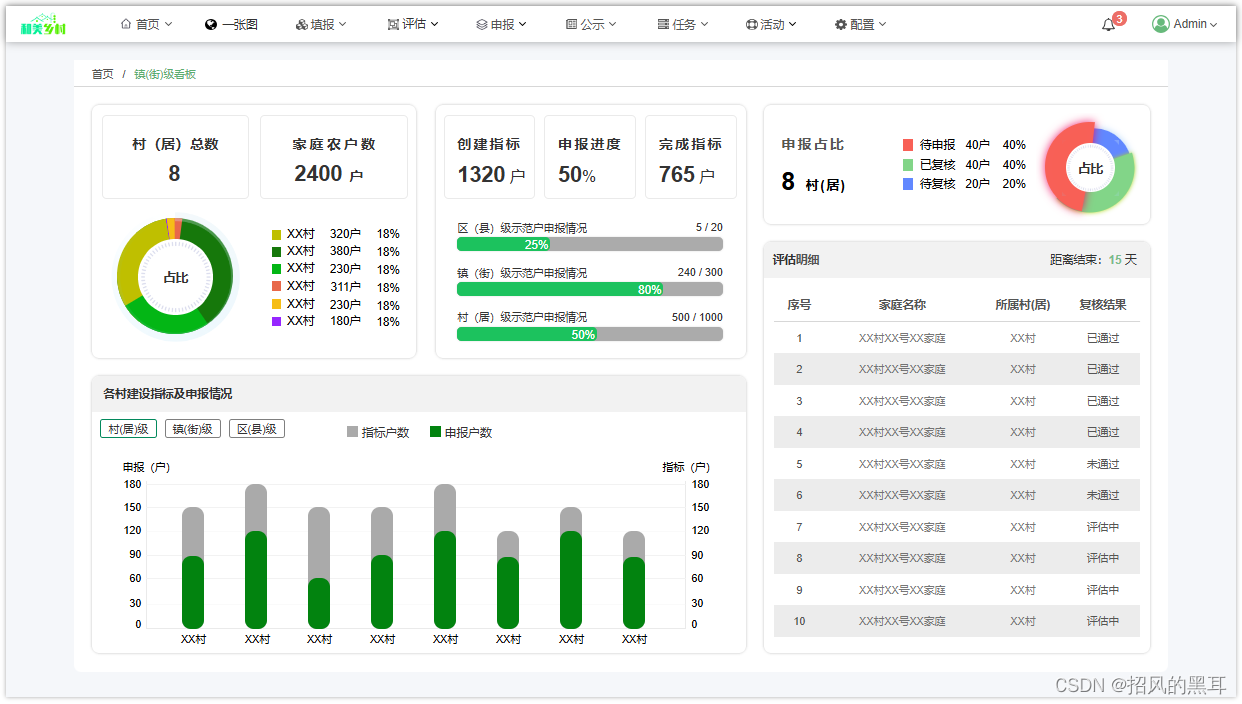The width and height of the screenshot is (1242, 704).
Task: Click the 镇(街)级看板 breadcrumb
Action: tap(165, 74)
